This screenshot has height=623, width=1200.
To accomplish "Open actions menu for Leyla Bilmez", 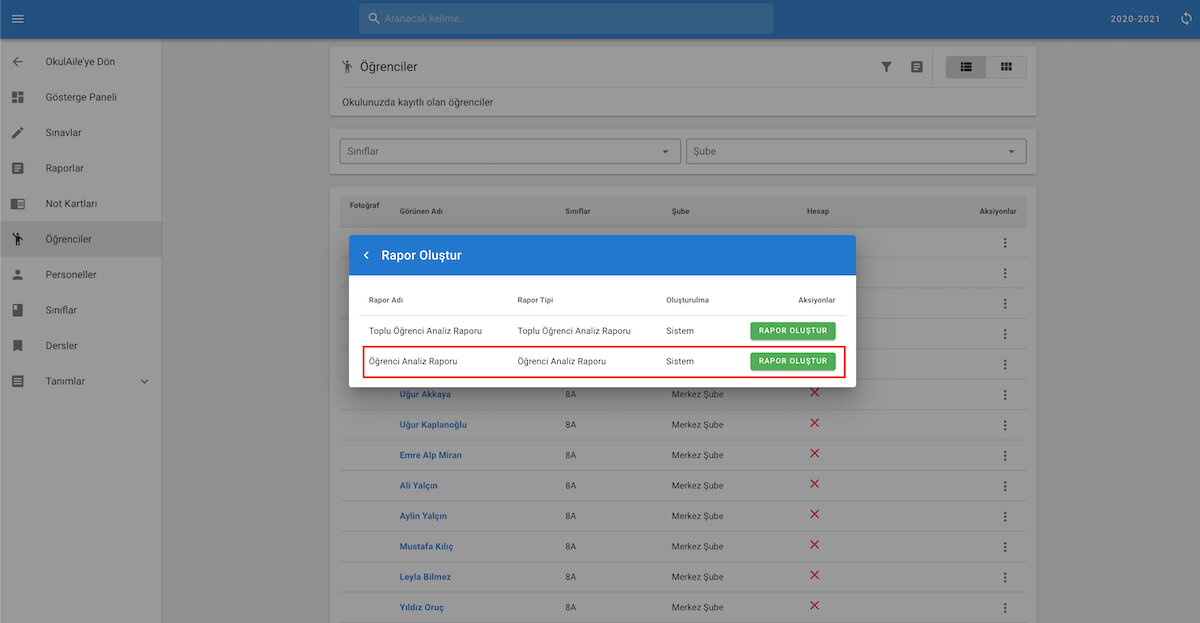I will pyautogui.click(x=1005, y=578).
